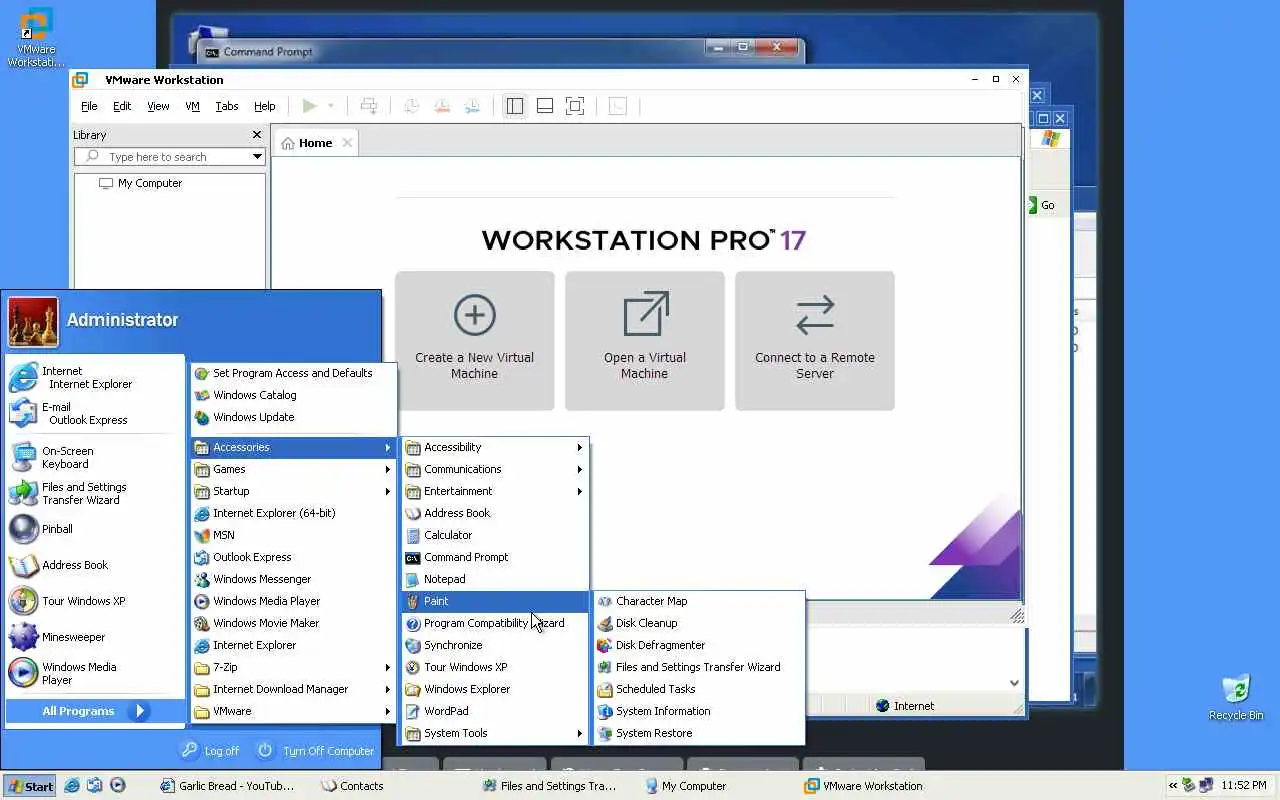Open the Help menu in VMware Workstation
This screenshot has height=800, width=1280.
(x=264, y=106)
